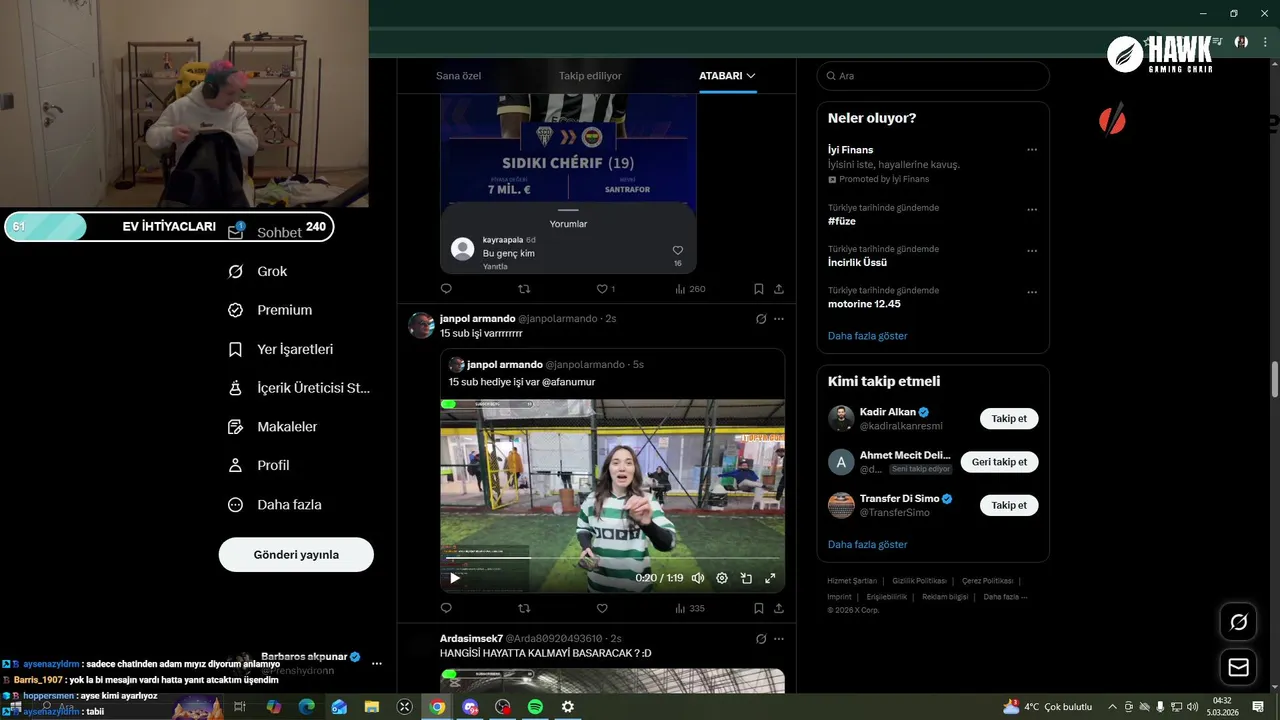Reply to janpol armando's post

pyautogui.click(x=446, y=608)
